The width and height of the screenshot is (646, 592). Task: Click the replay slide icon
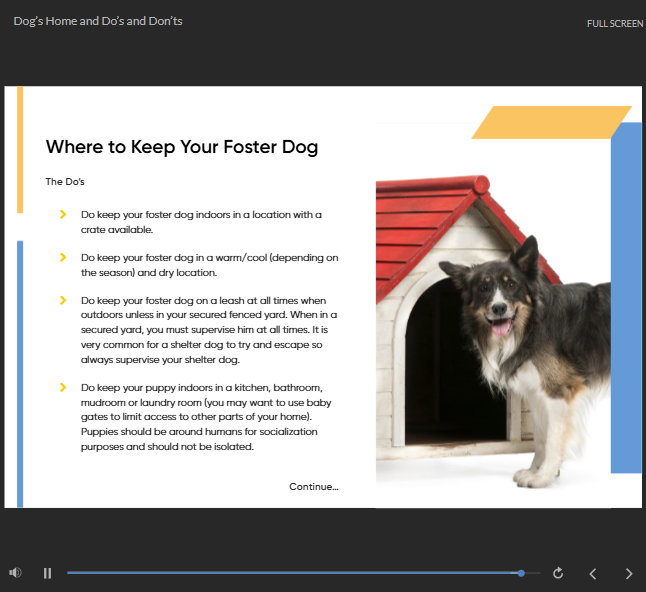coord(558,573)
